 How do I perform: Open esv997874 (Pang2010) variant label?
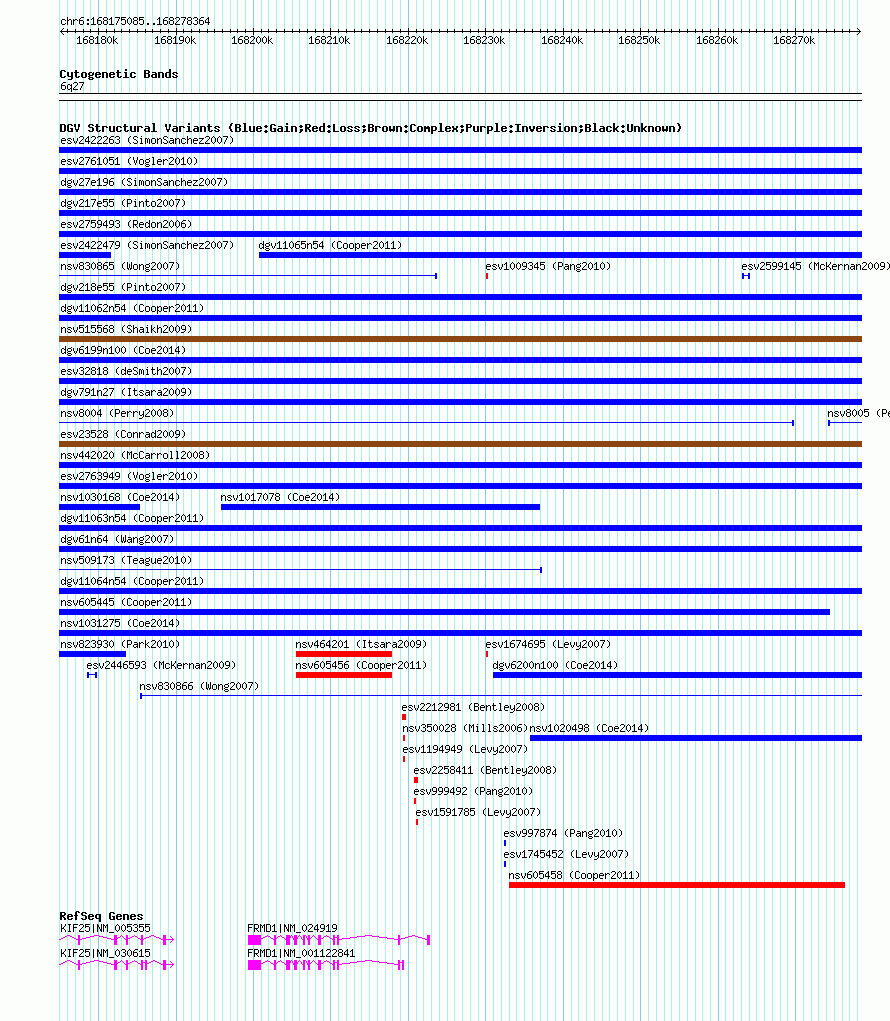tap(563, 833)
